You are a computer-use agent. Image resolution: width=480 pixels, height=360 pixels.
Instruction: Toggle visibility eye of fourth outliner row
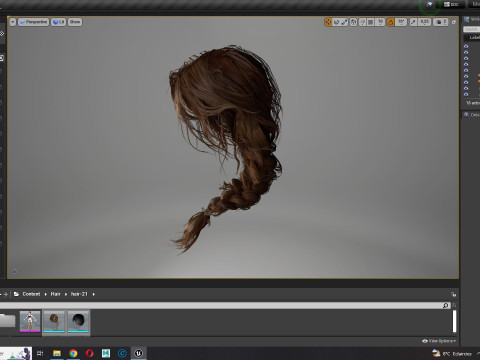click(x=466, y=64)
